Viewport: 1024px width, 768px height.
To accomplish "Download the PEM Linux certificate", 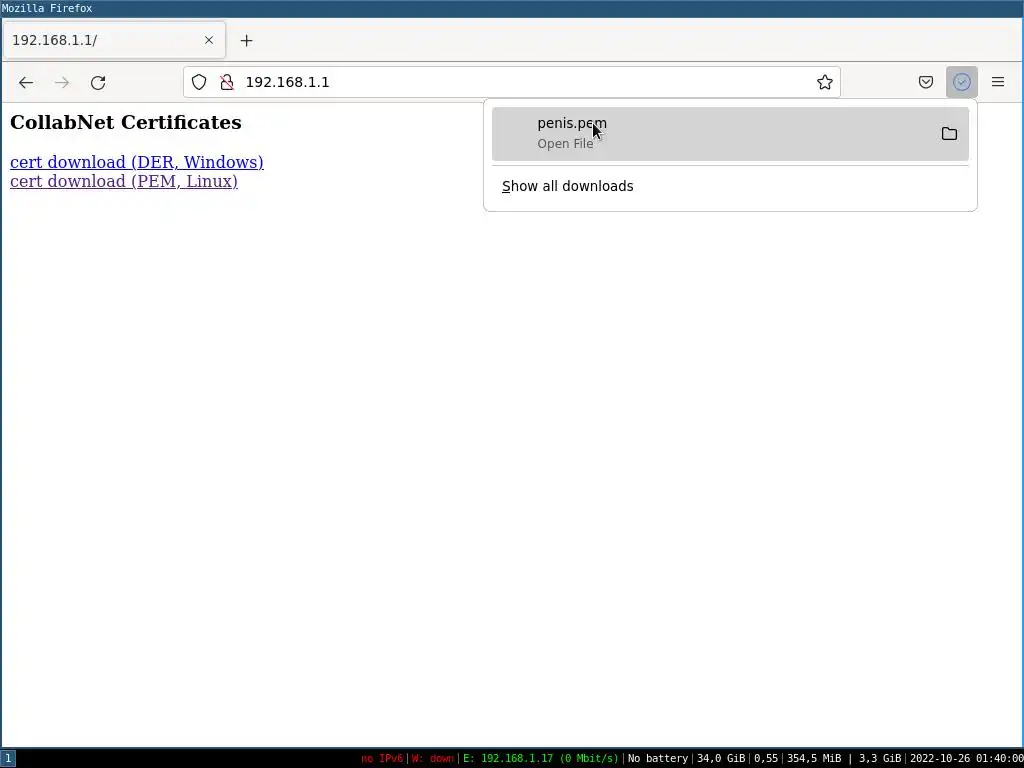I will click(124, 181).
